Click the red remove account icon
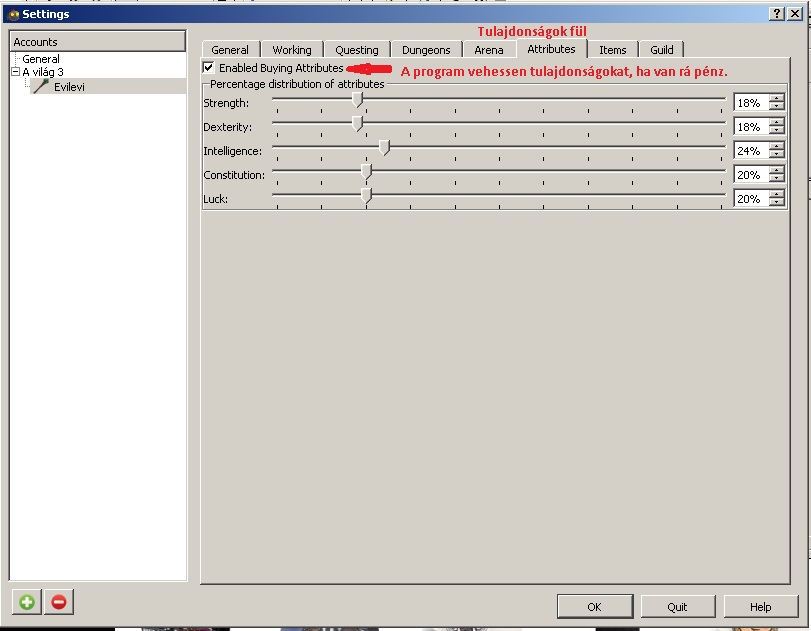The width and height of the screenshot is (811, 631). click(x=59, y=602)
